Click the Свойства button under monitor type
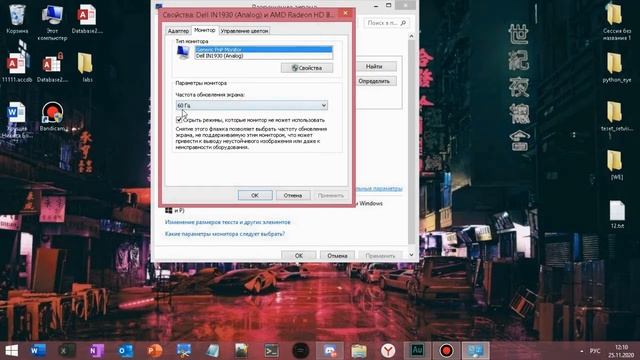 point(307,68)
